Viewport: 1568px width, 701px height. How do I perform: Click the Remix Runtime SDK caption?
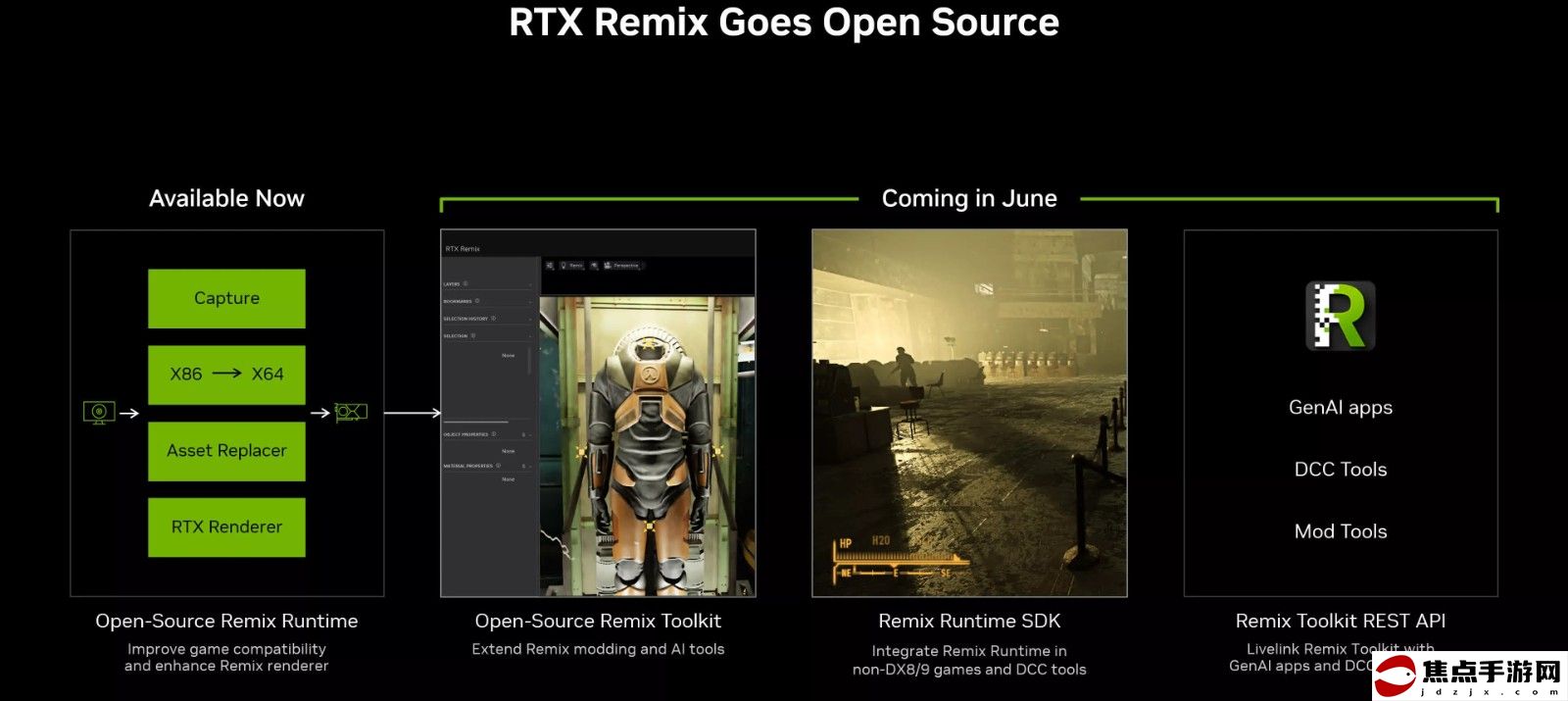click(x=969, y=621)
